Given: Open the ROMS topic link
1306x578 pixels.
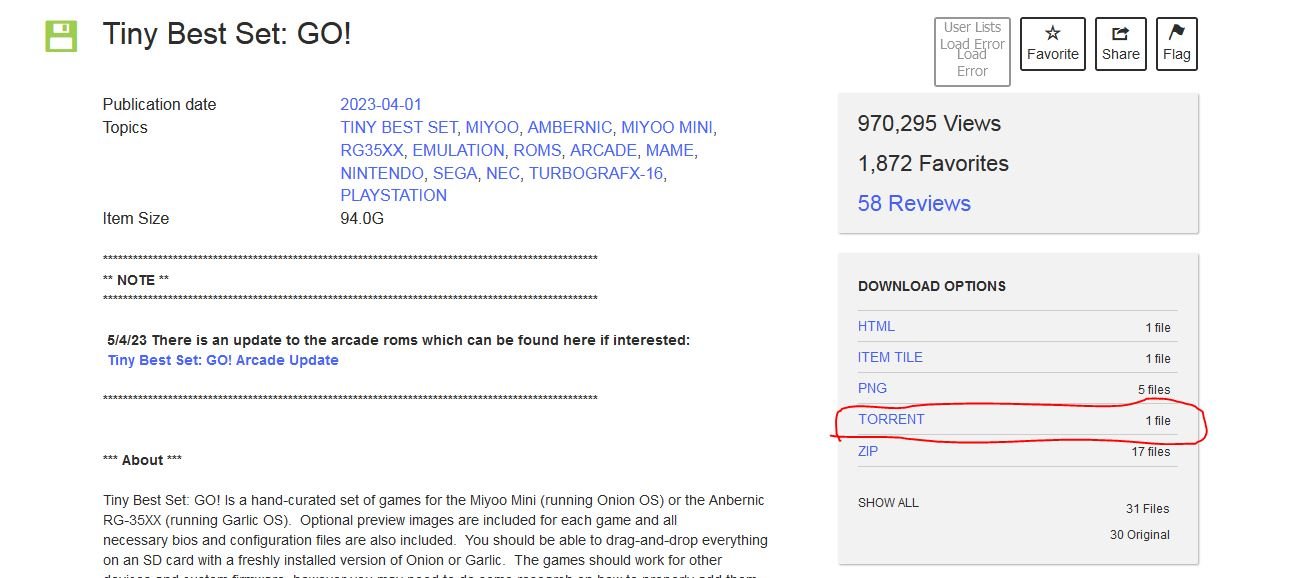Looking at the screenshot, I should (x=537, y=150).
